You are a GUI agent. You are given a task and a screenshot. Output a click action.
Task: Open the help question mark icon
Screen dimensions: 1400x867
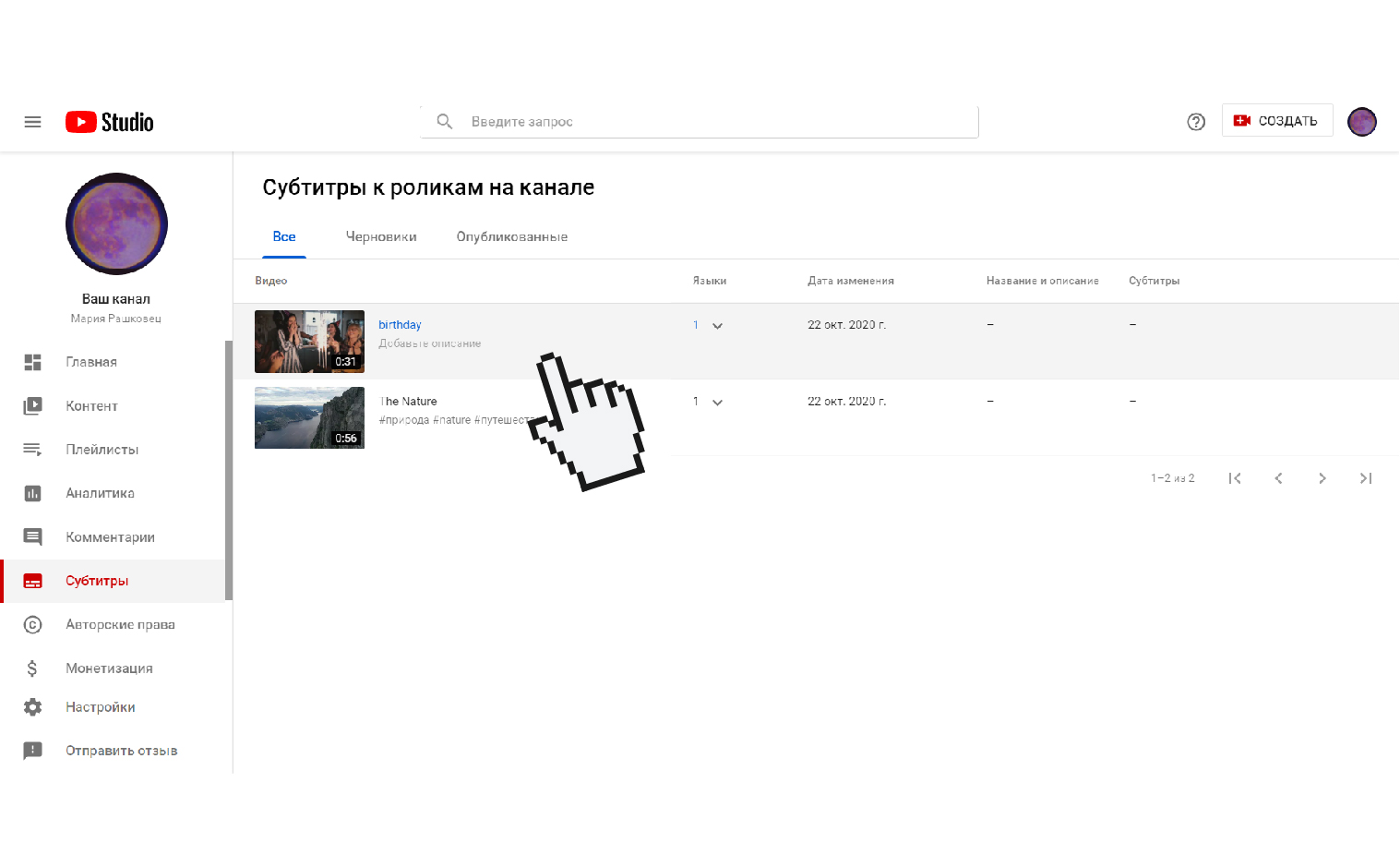[1196, 122]
